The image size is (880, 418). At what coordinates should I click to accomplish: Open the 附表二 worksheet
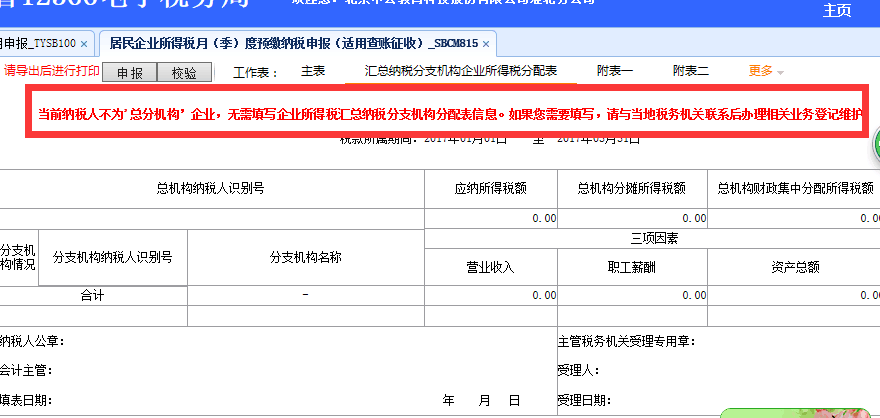[690, 72]
